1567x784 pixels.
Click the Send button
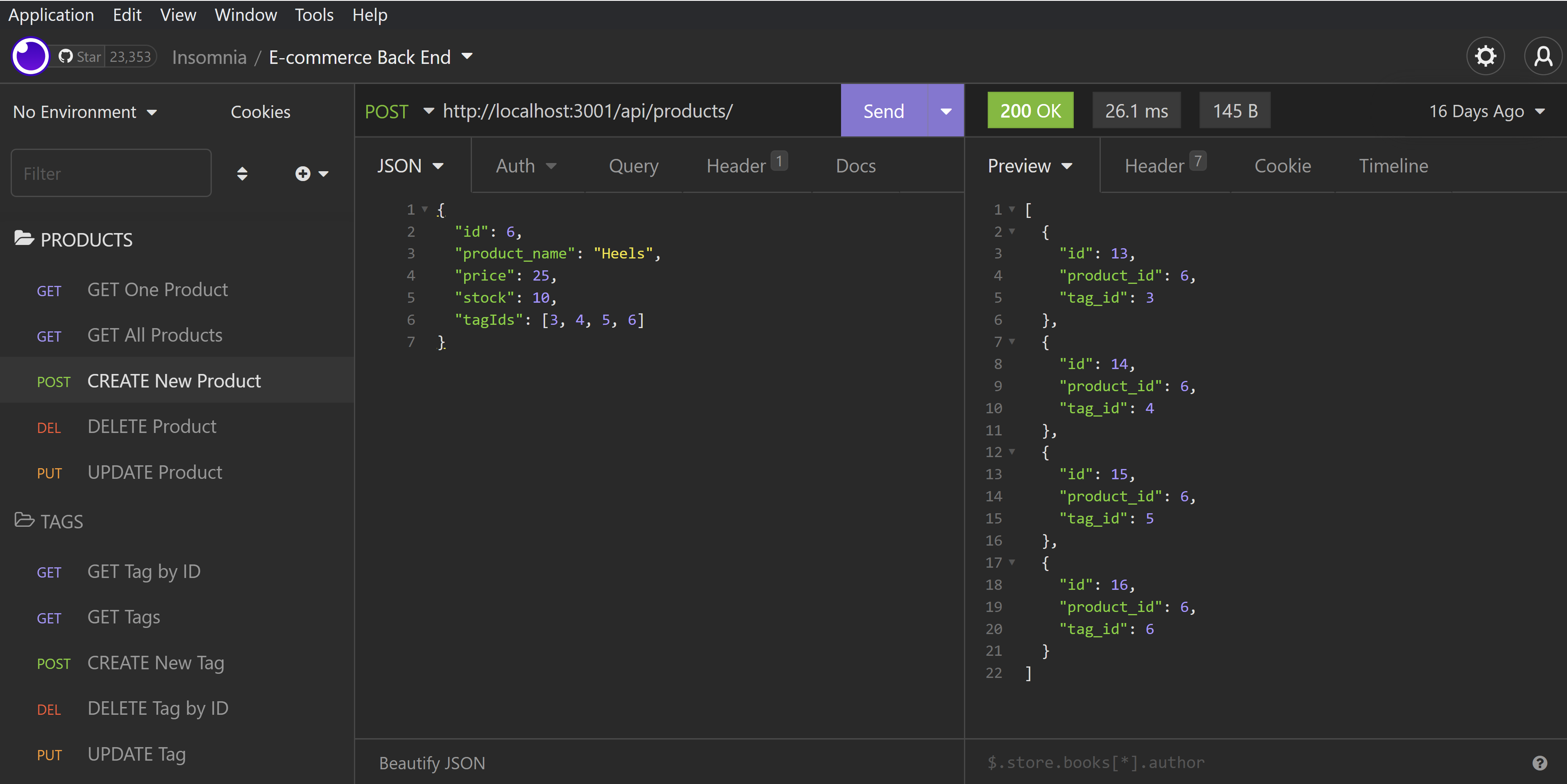[884, 111]
